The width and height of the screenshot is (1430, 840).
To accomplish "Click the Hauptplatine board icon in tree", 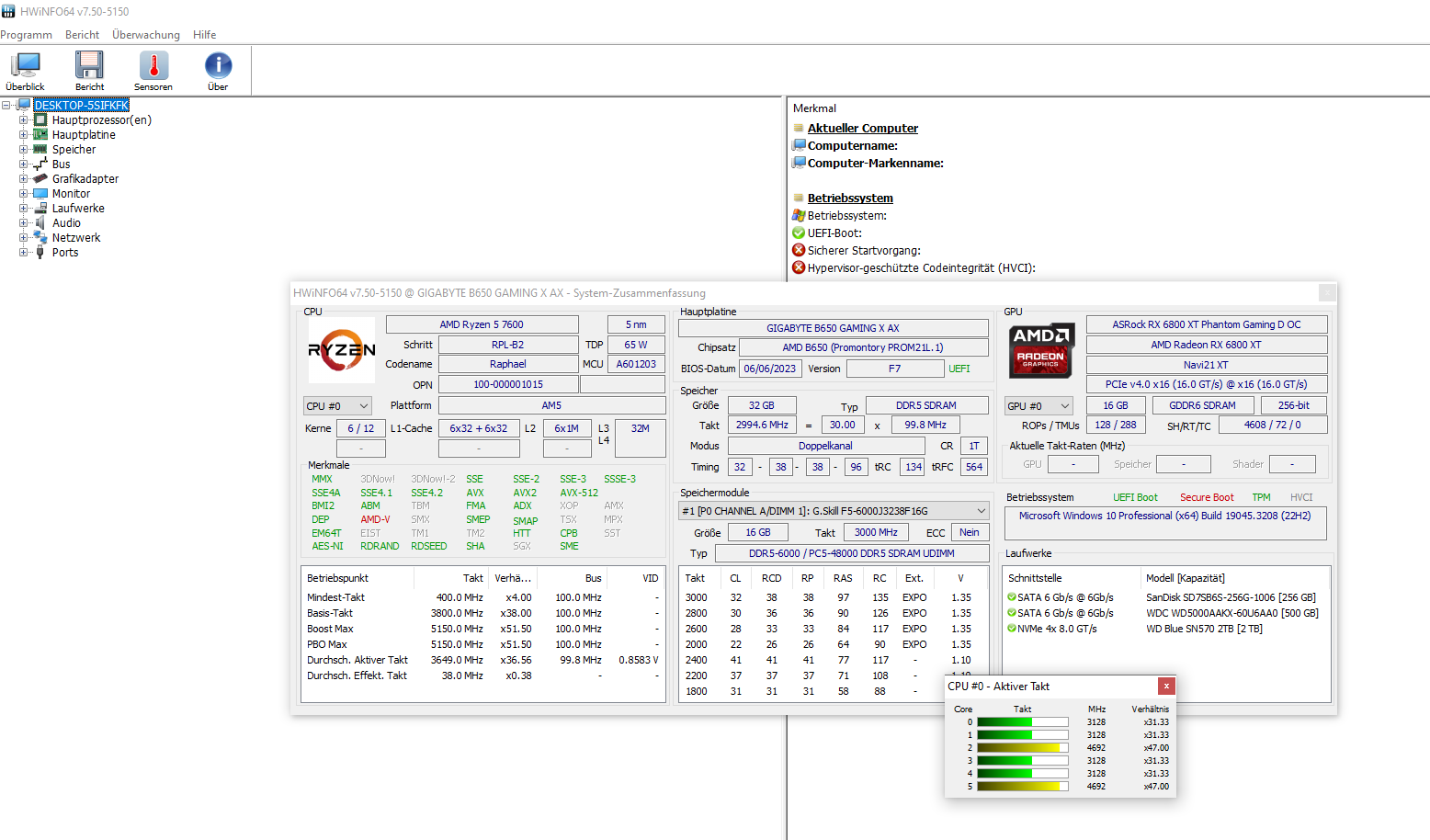I will click(40, 135).
